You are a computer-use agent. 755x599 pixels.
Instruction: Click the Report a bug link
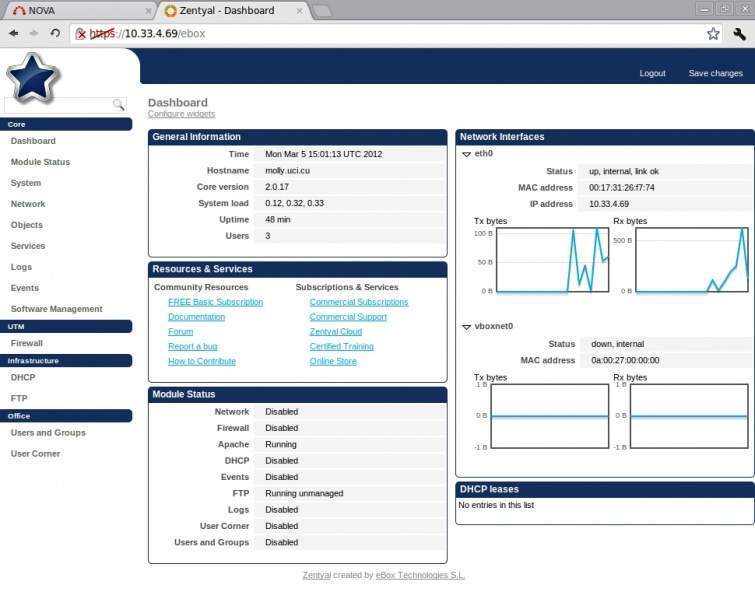(x=193, y=347)
